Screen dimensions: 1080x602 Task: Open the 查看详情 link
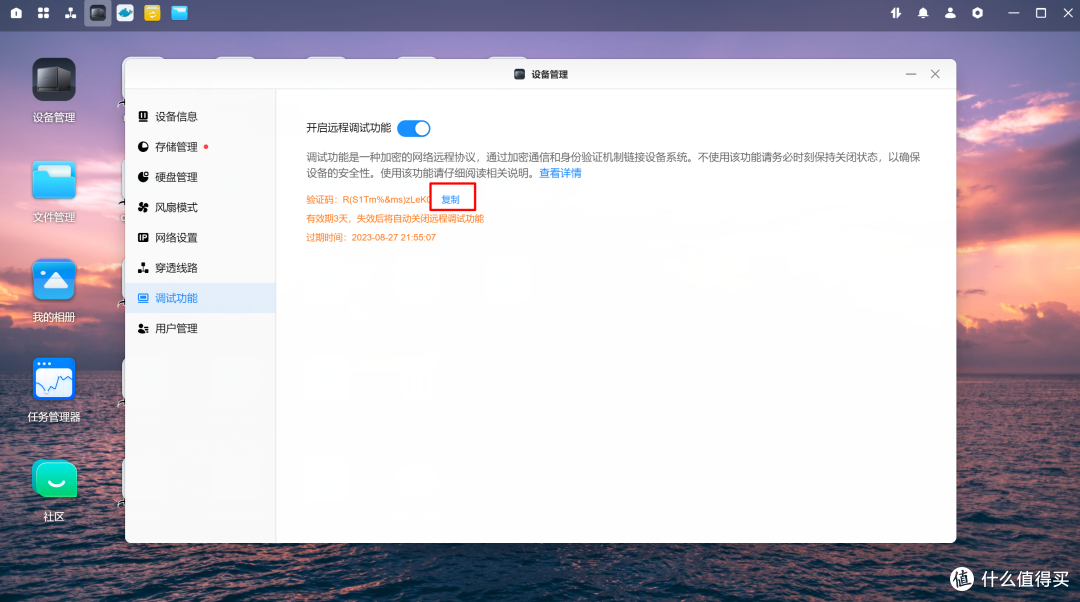click(x=560, y=173)
